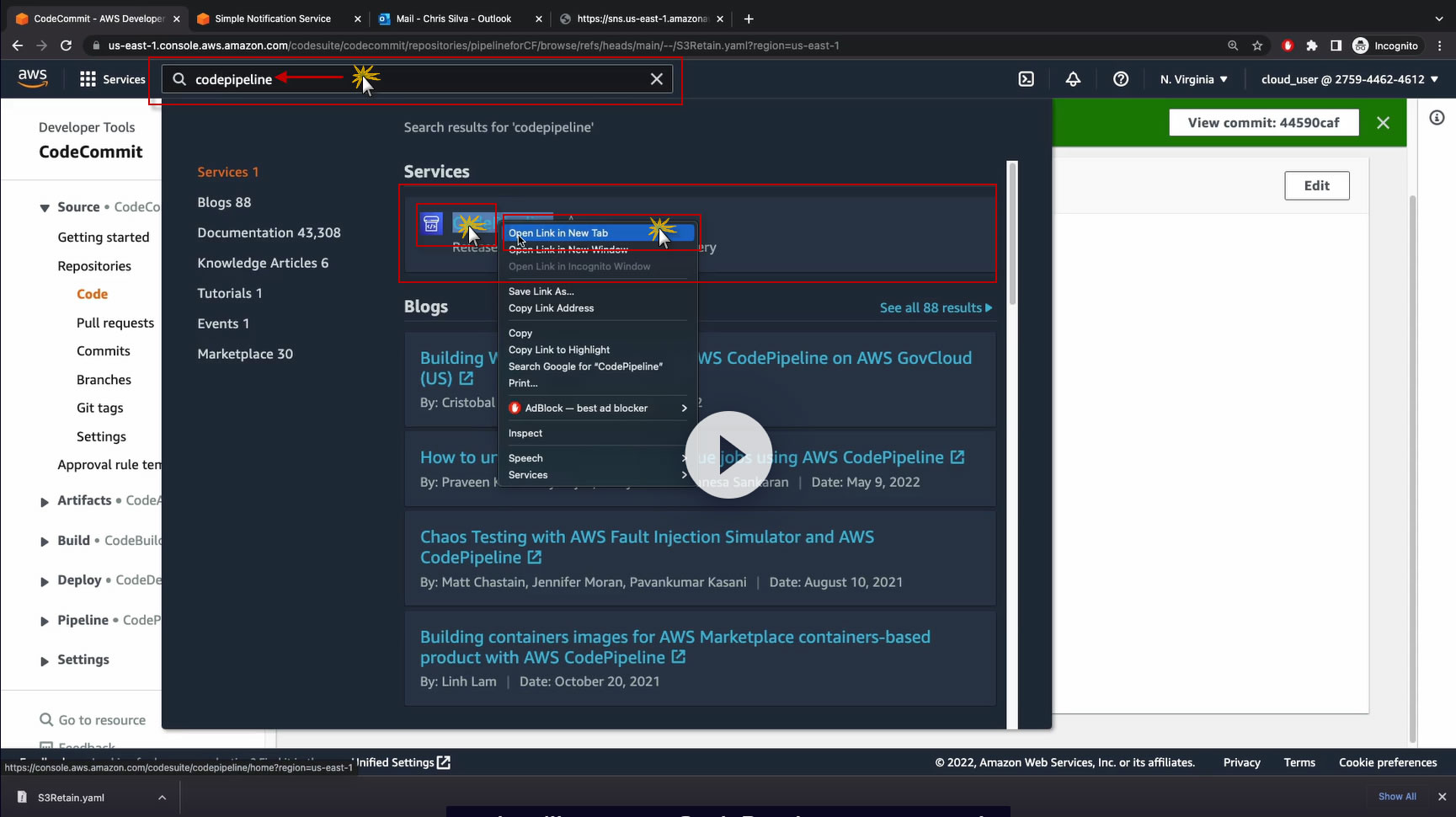
Task: Choose Open Link in New Window
Action: tap(599, 249)
